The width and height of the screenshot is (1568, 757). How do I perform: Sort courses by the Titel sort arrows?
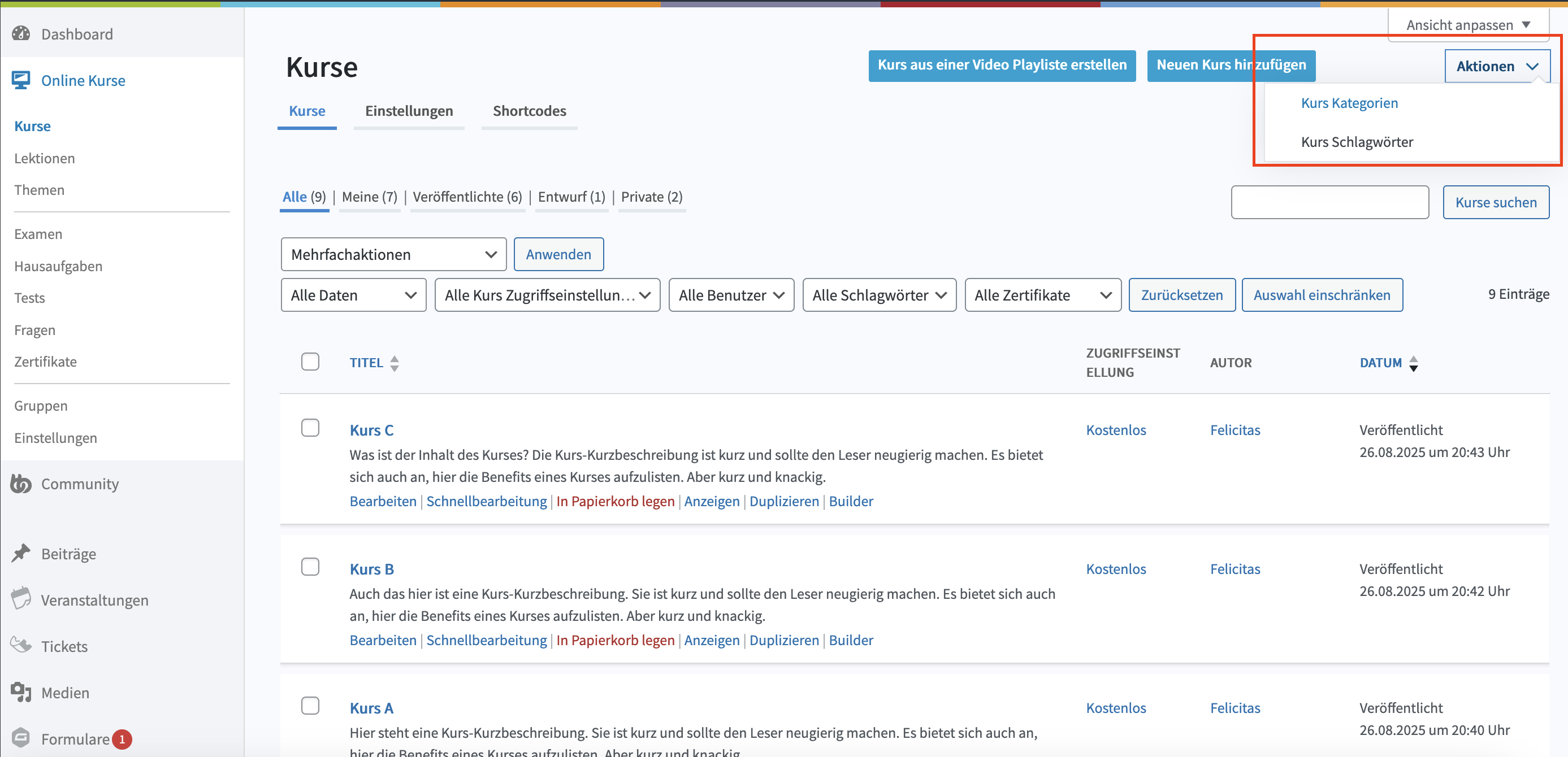(x=395, y=363)
